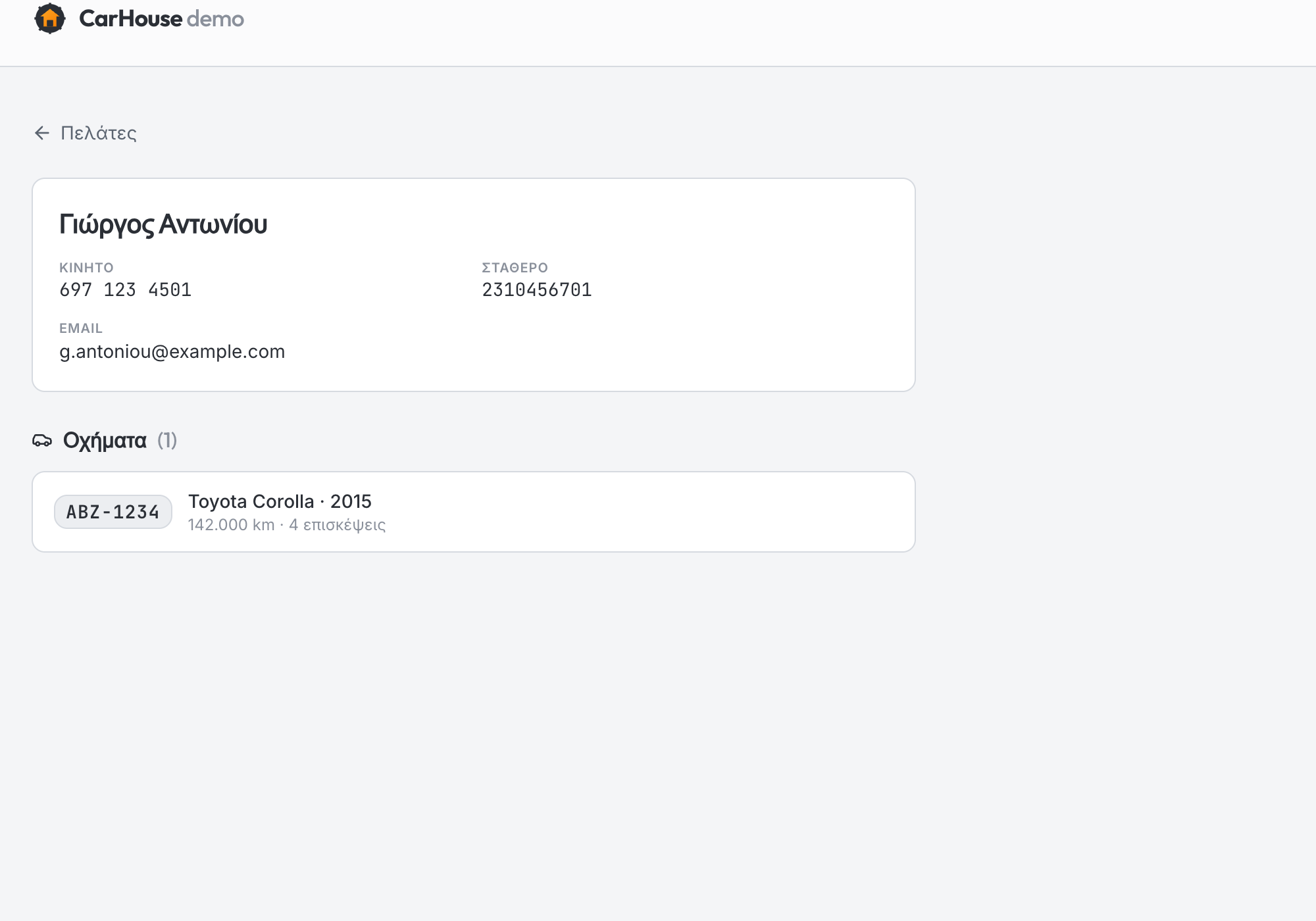Go back to Πελάτες list
This screenshot has width=1316, height=921.
point(86,133)
